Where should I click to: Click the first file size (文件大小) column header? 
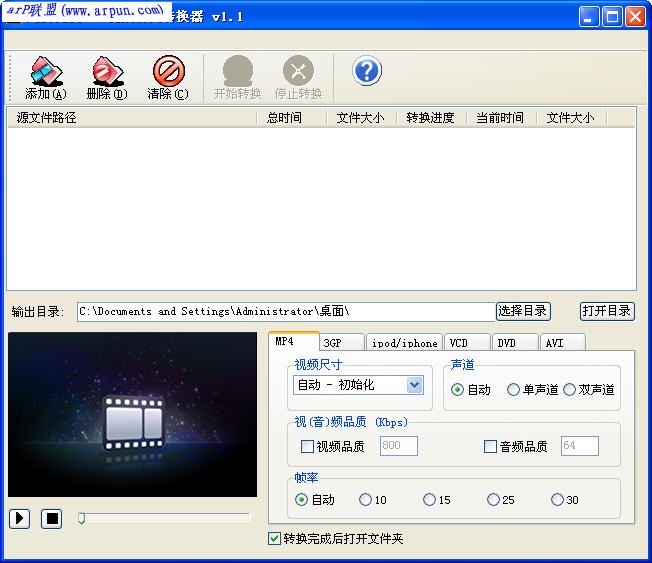pyautogui.click(x=361, y=118)
